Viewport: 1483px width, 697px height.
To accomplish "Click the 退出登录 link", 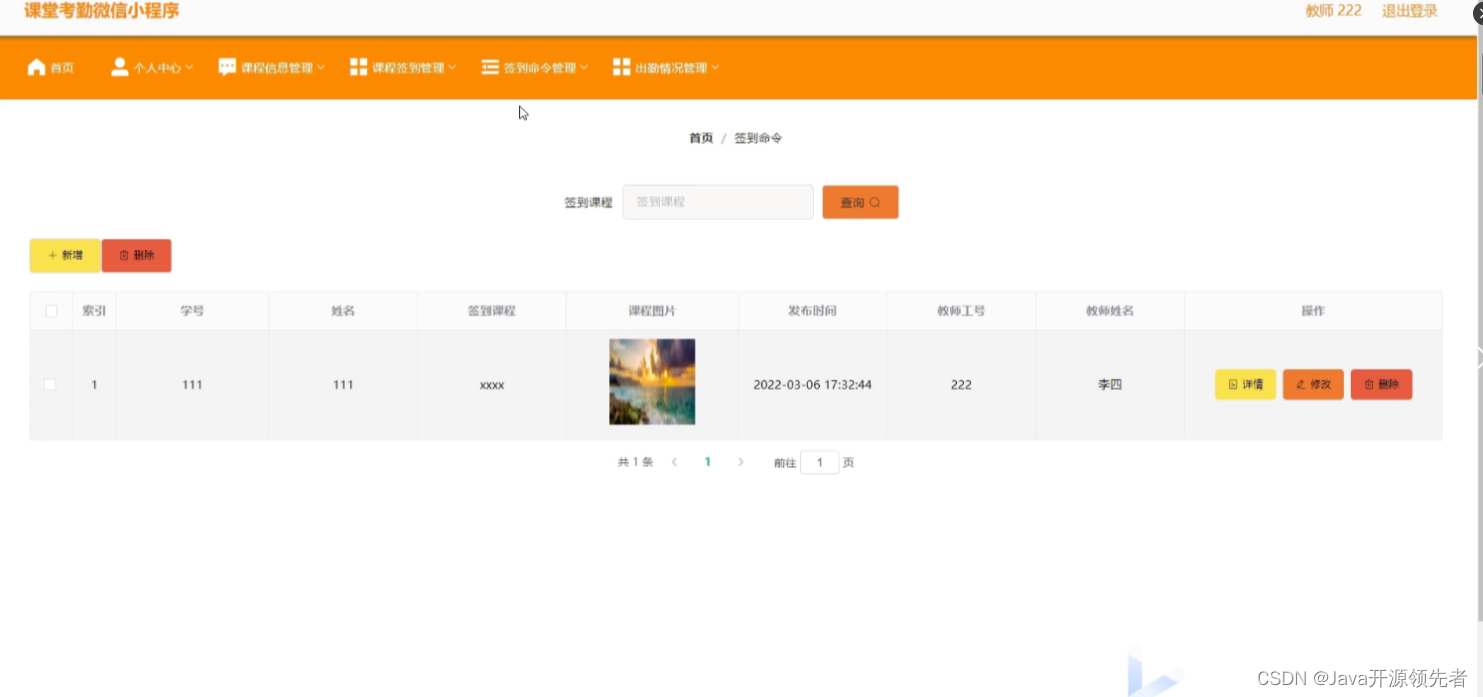I will pos(1409,10).
